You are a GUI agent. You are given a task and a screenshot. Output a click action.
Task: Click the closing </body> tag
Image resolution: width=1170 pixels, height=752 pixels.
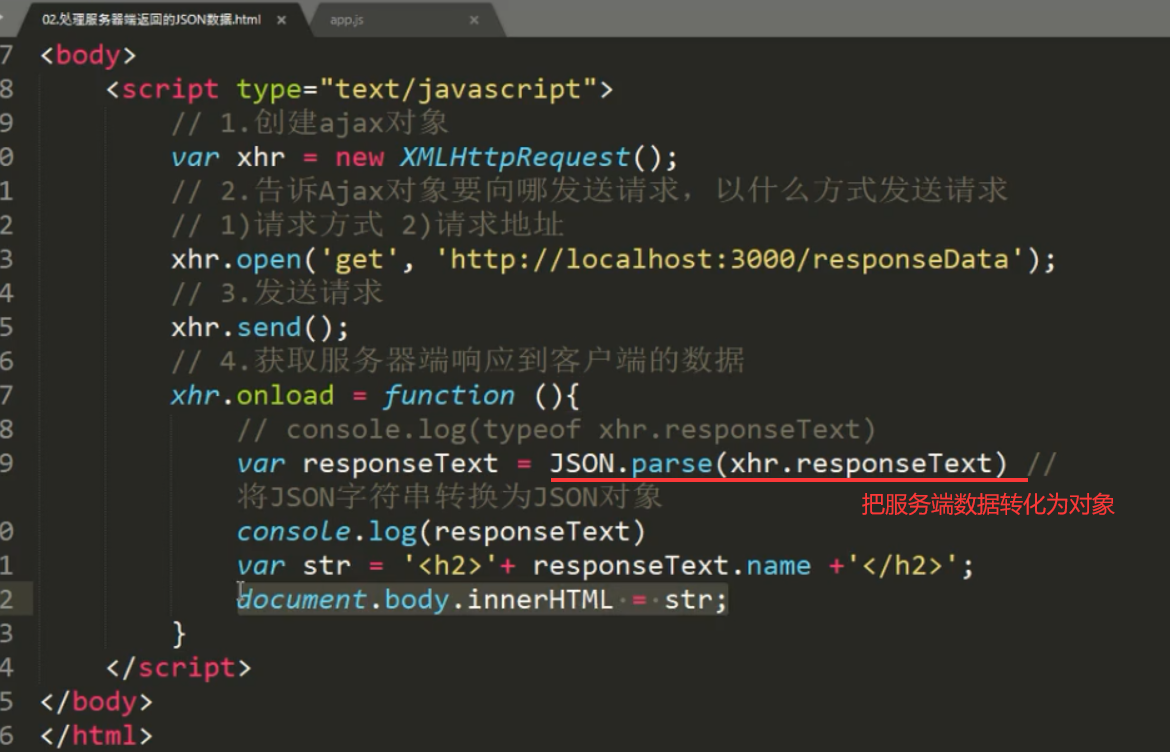tap(96, 701)
